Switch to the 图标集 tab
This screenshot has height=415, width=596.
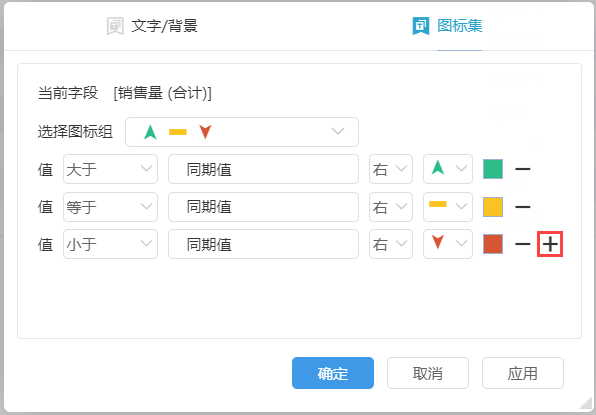tap(448, 26)
